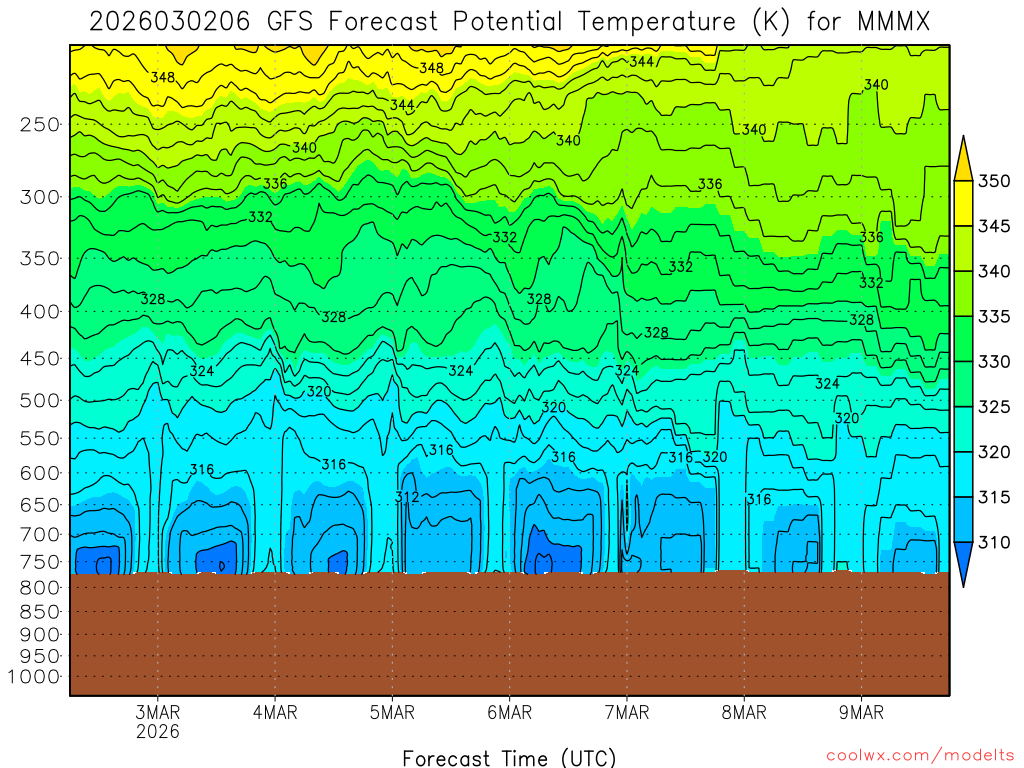Click the "950" pressure level label
Screen dimensions: 1024x768
[40, 656]
